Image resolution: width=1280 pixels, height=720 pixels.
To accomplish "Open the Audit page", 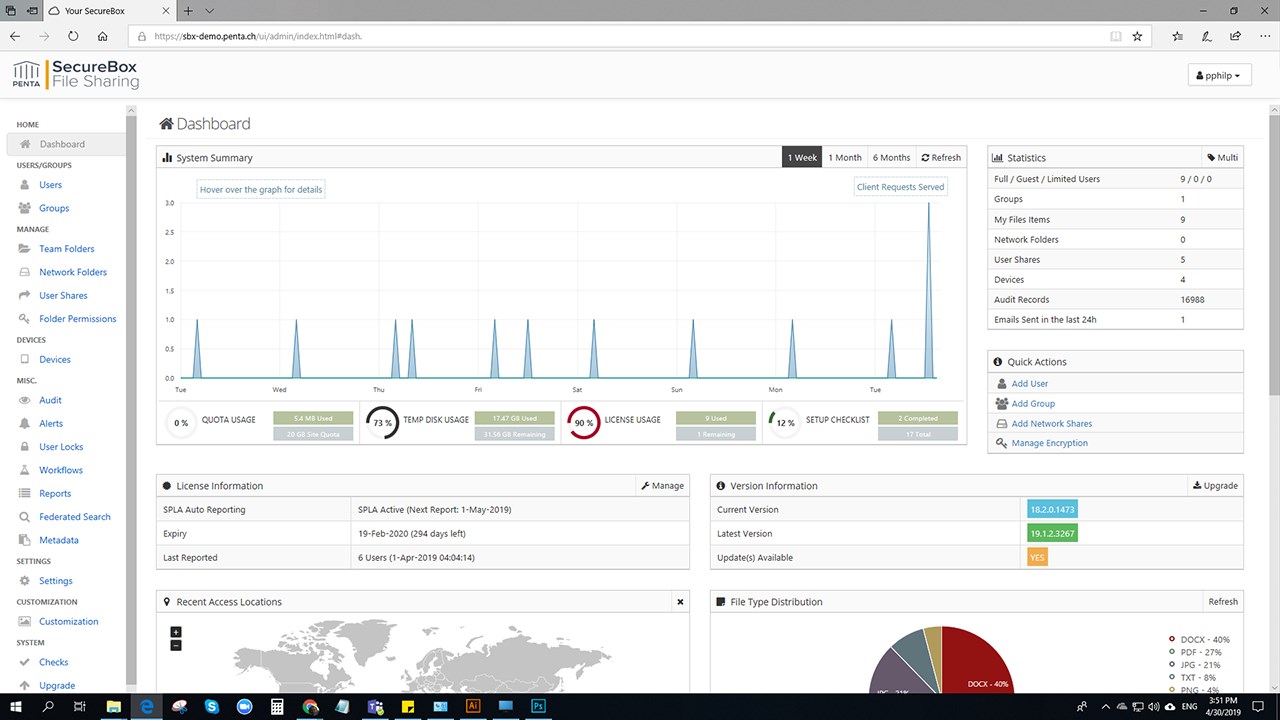I will pos(50,400).
